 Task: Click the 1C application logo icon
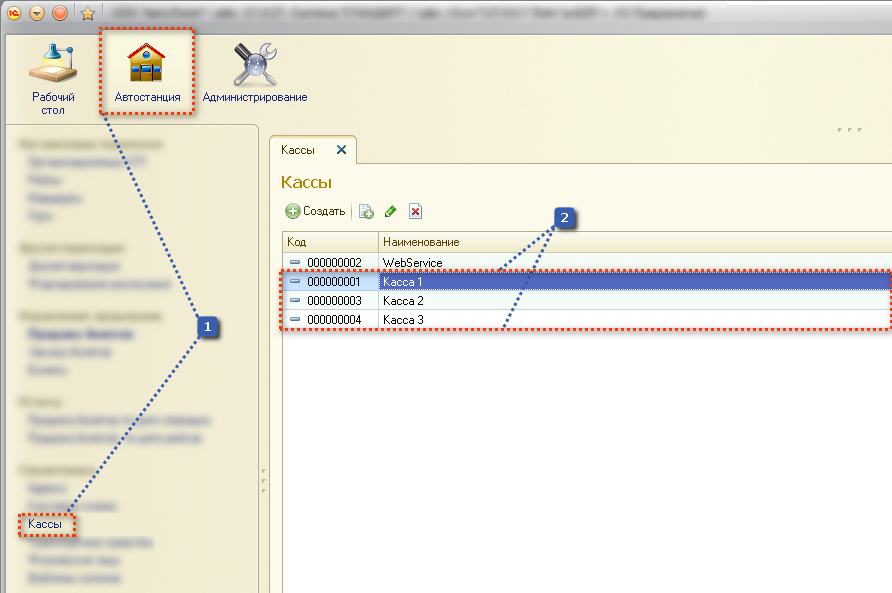point(14,13)
